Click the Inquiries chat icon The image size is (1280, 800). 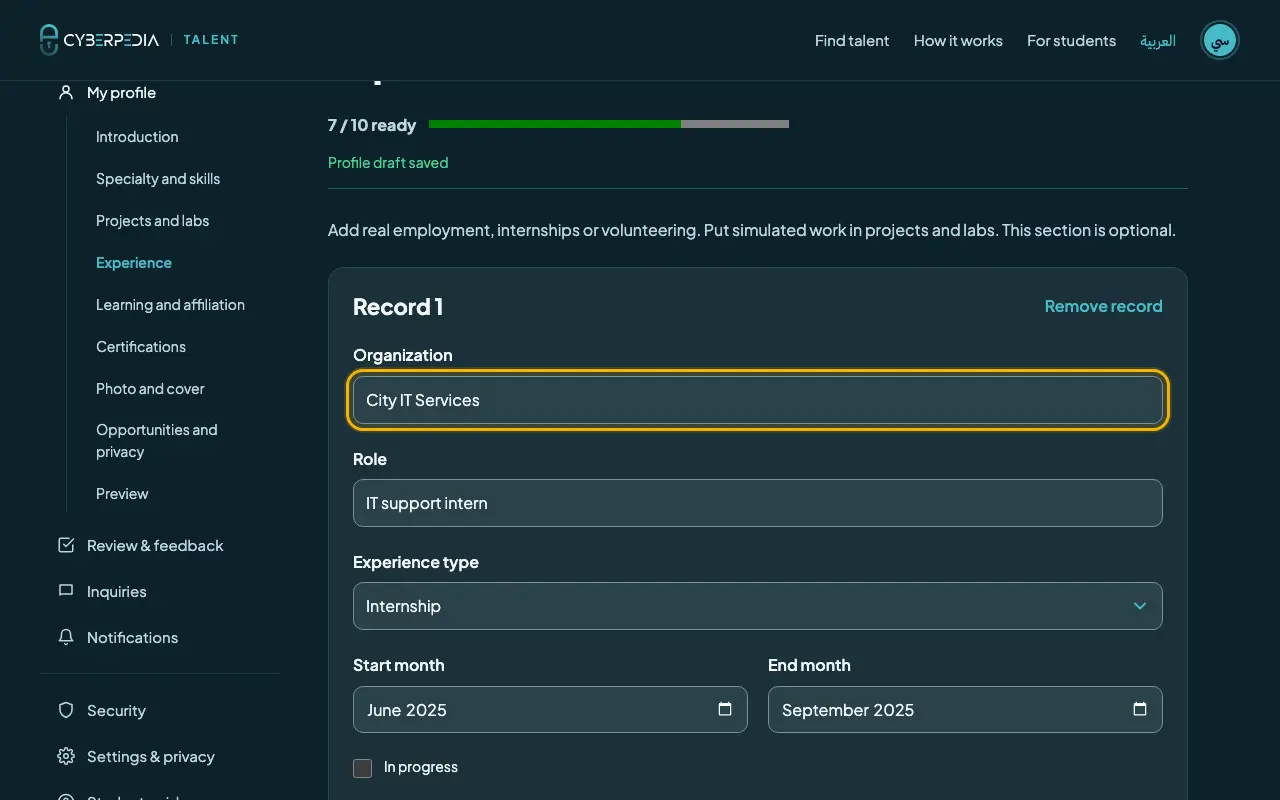[66, 591]
